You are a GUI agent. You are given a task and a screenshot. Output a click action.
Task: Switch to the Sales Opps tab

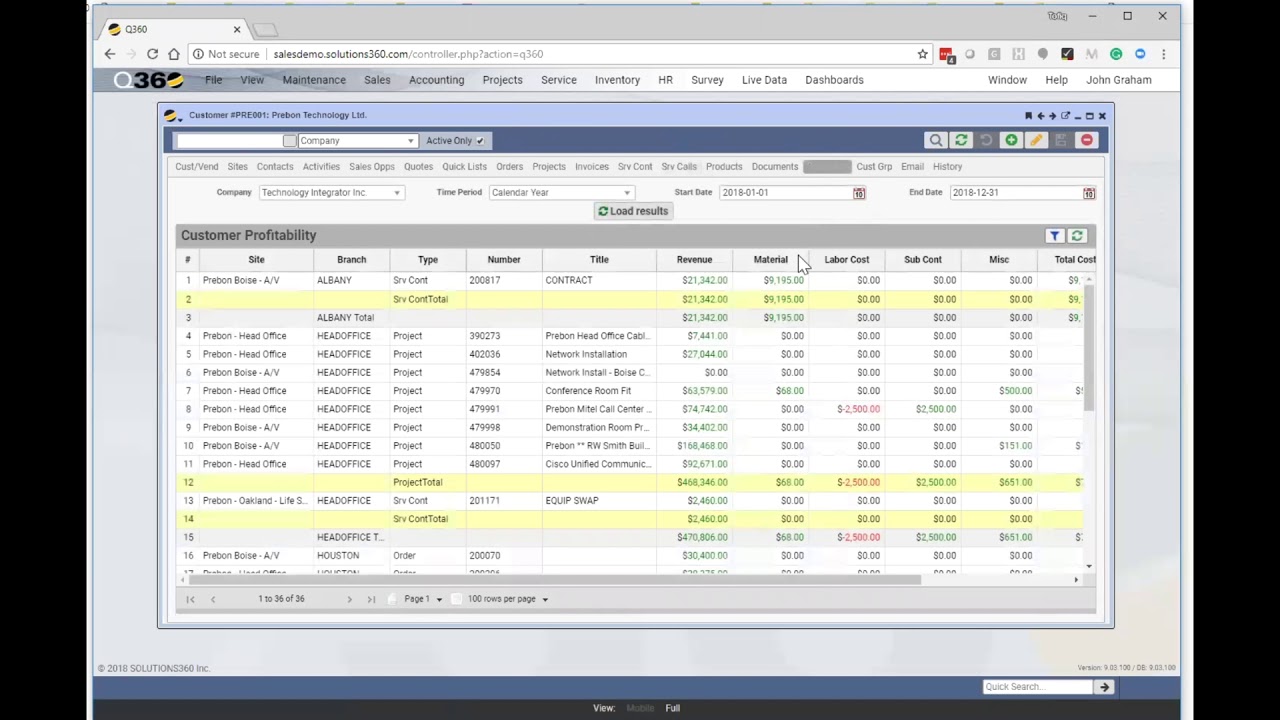click(371, 167)
